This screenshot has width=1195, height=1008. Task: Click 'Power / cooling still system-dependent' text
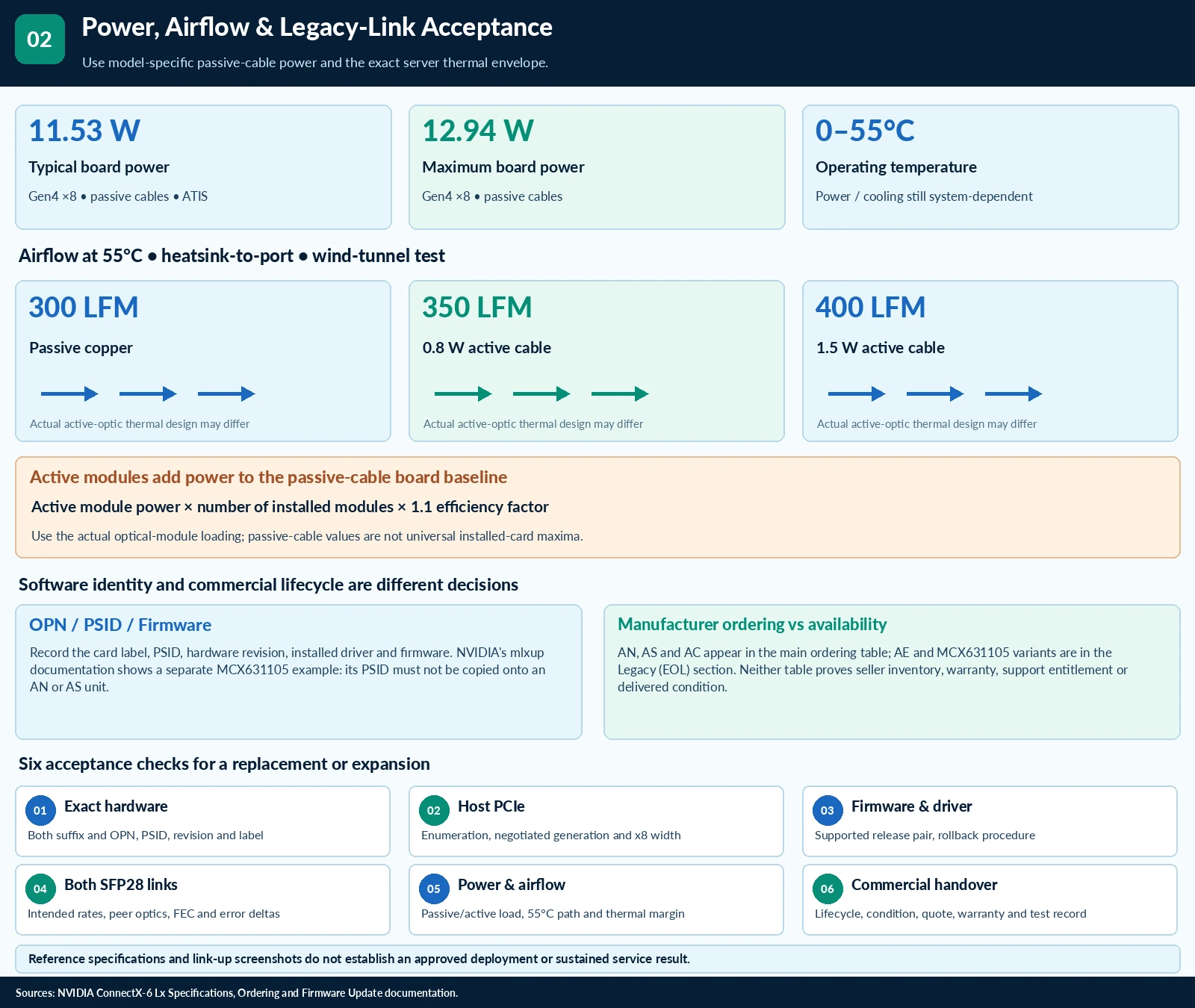924,196
